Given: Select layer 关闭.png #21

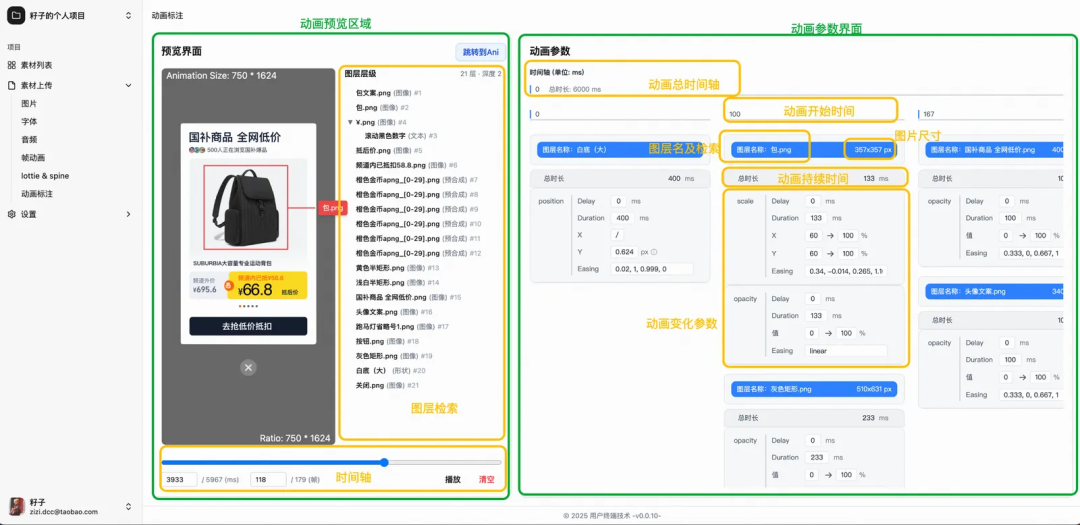Looking at the screenshot, I should point(387,385).
